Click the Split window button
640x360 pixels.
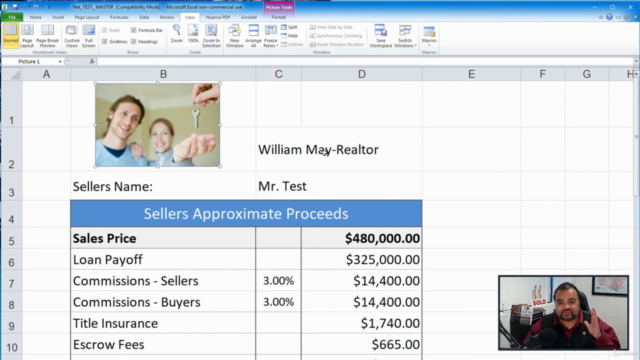pos(289,27)
